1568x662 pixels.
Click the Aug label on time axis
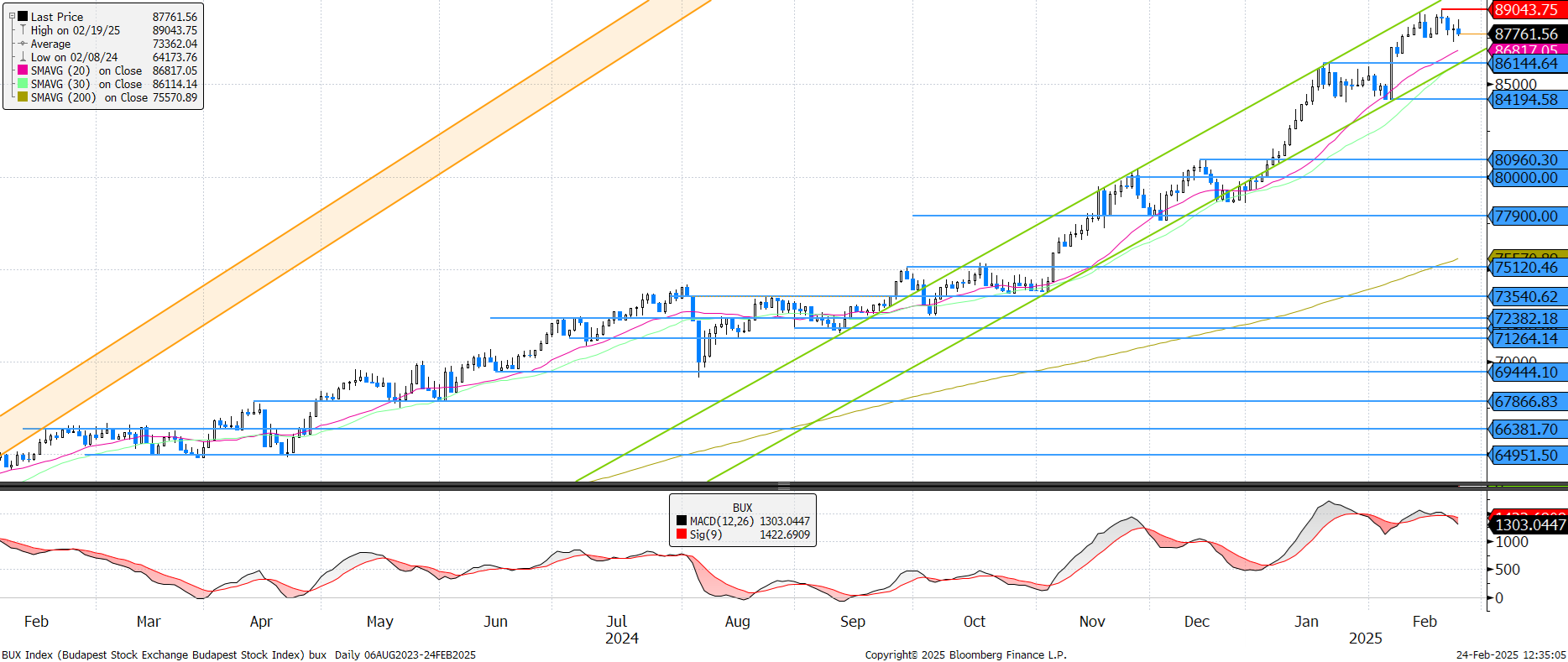[738, 622]
